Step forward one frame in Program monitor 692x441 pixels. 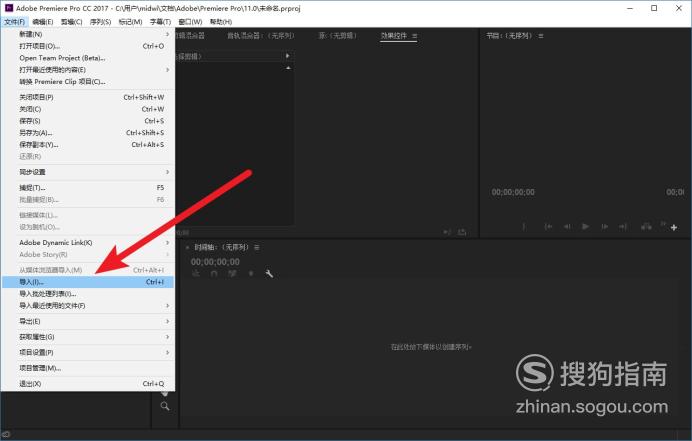[x=604, y=226]
